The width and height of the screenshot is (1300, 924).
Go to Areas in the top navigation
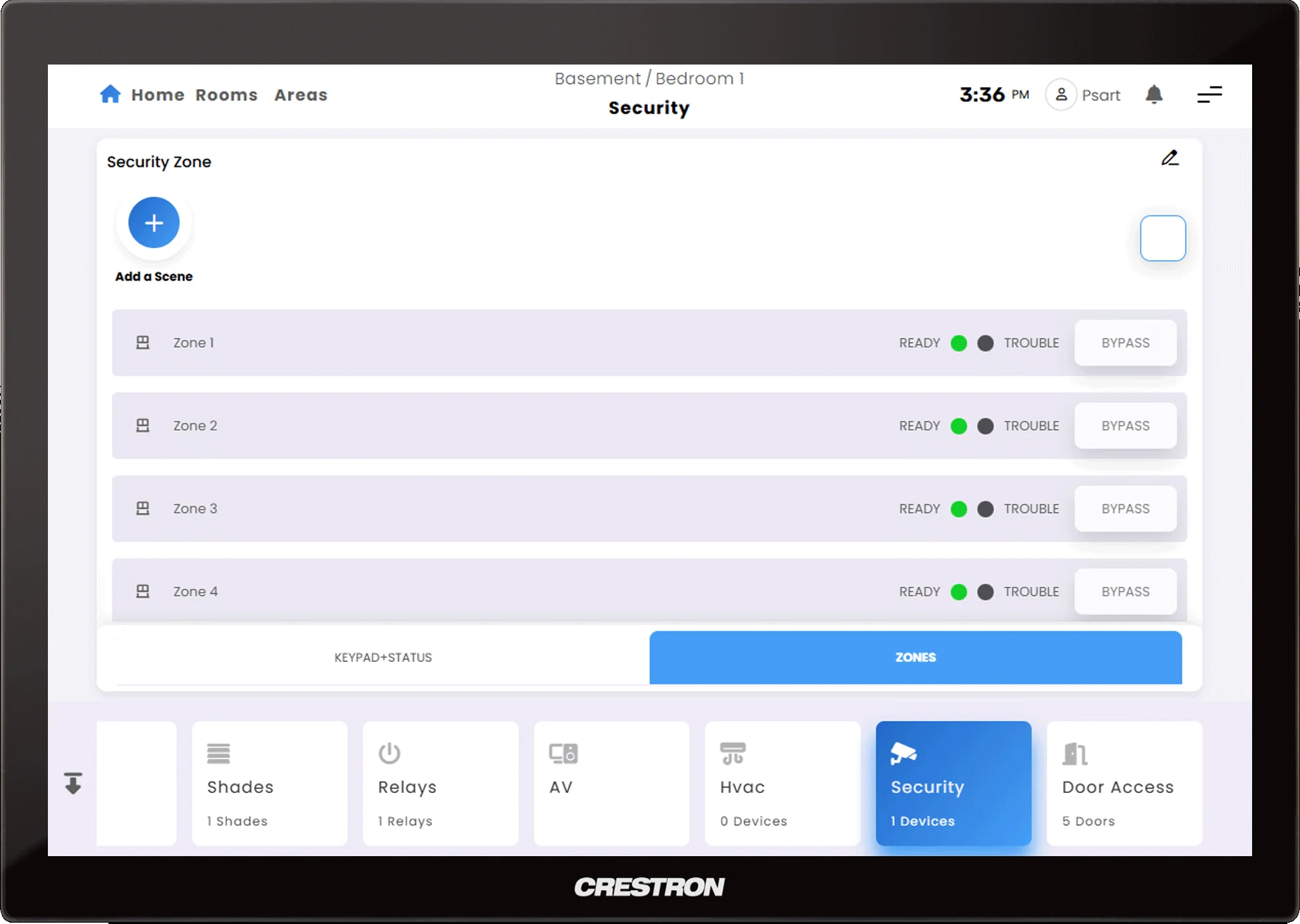301,95
